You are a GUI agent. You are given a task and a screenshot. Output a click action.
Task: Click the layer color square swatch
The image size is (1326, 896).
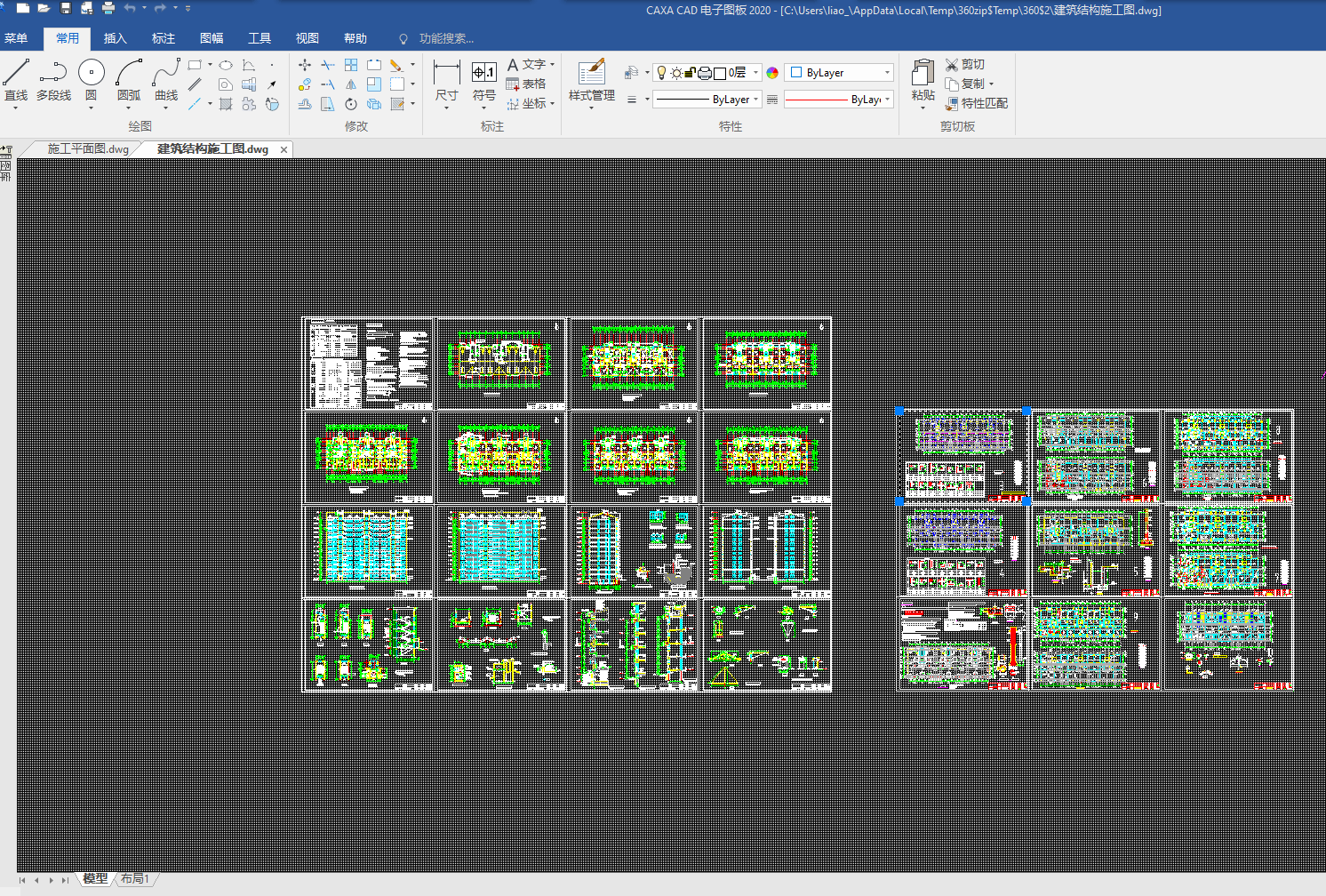pos(720,73)
